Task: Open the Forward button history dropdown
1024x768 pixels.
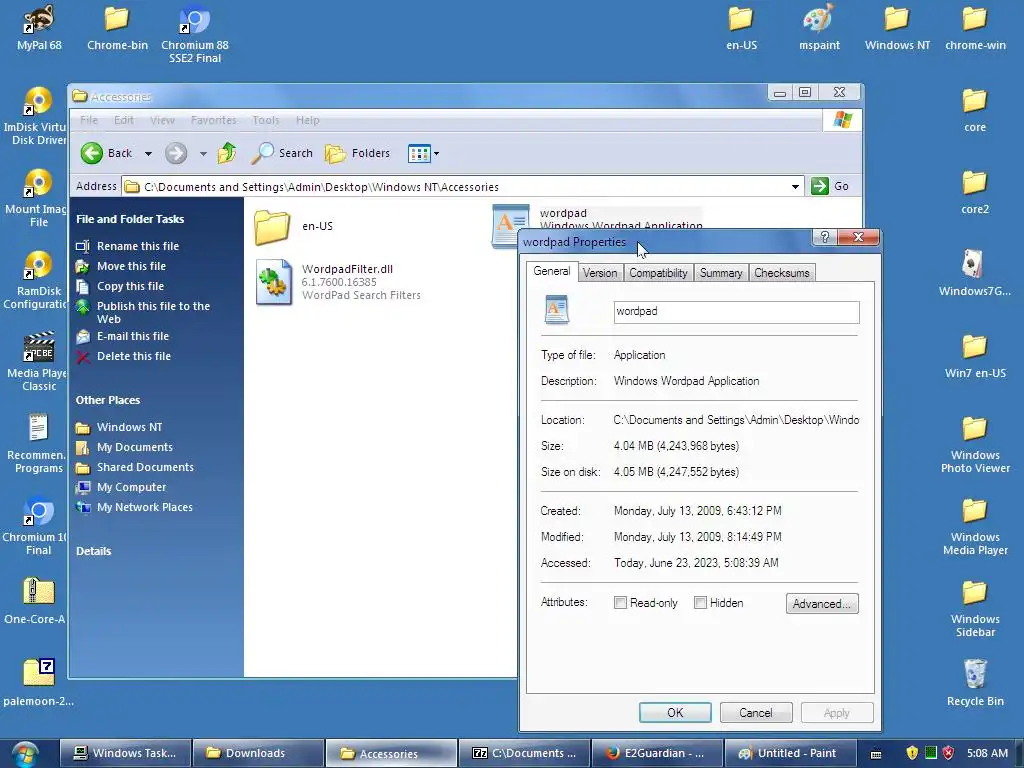Action: click(203, 153)
